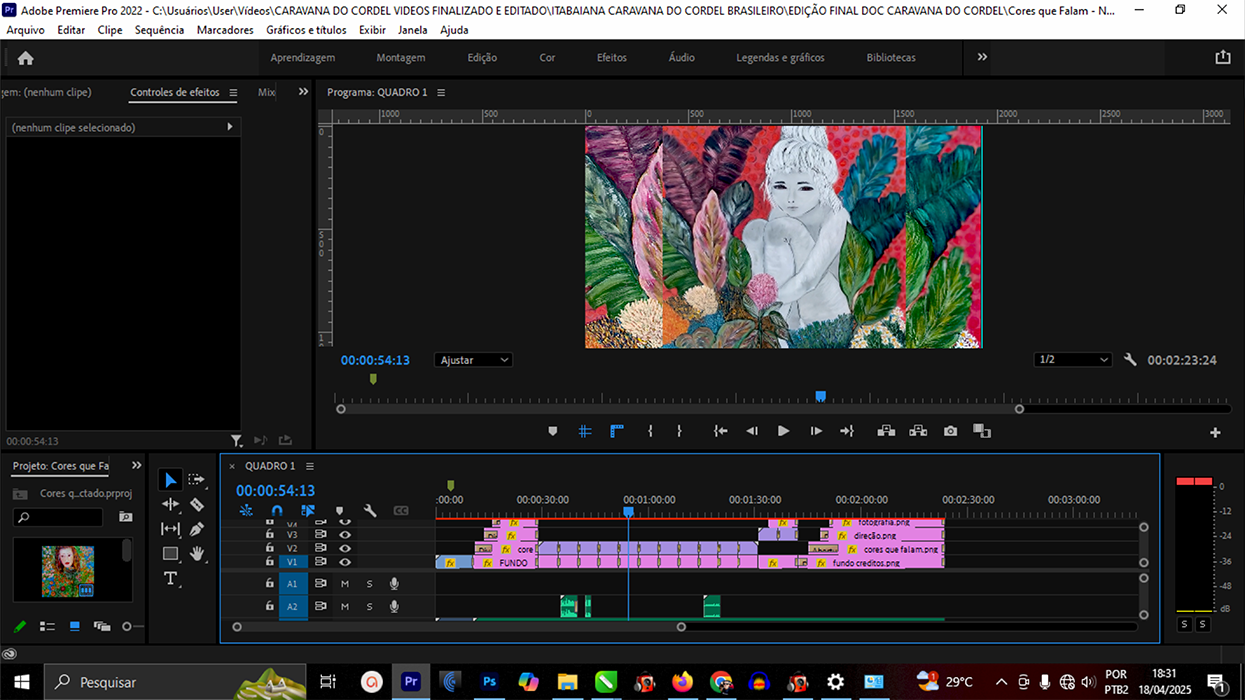The width and height of the screenshot is (1245, 700).
Task: Click Step Back one frame
Action: 752,431
